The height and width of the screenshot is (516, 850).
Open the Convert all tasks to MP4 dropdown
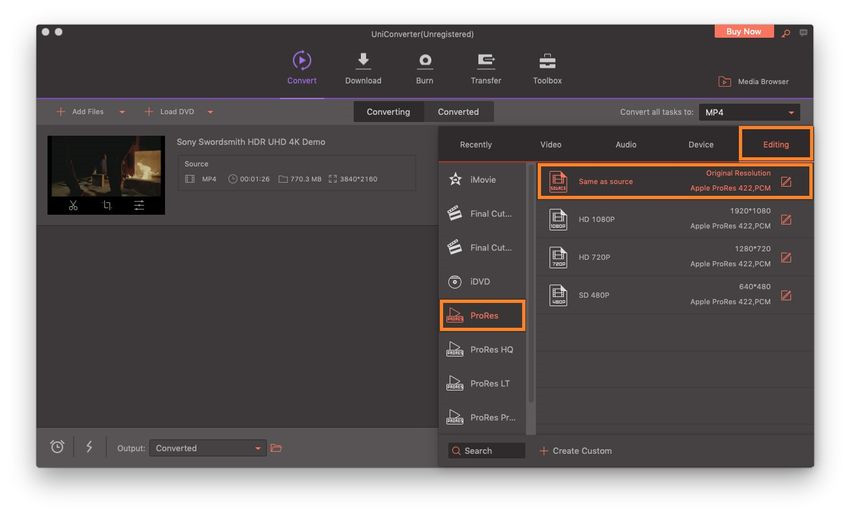(749, 112)
